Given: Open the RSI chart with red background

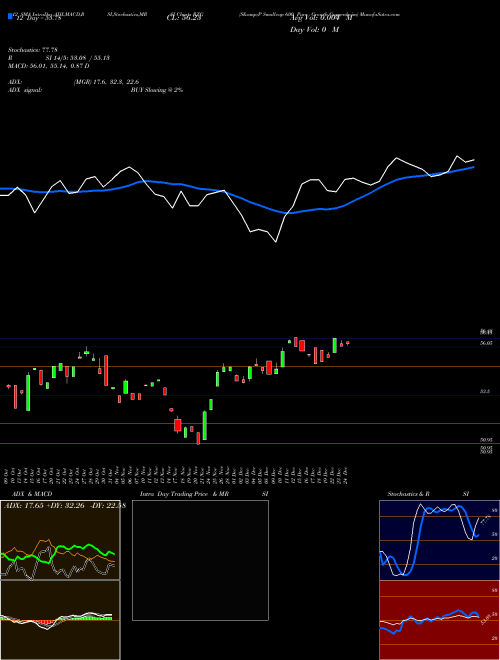Looking at the screenshot, I should [439, 620].
